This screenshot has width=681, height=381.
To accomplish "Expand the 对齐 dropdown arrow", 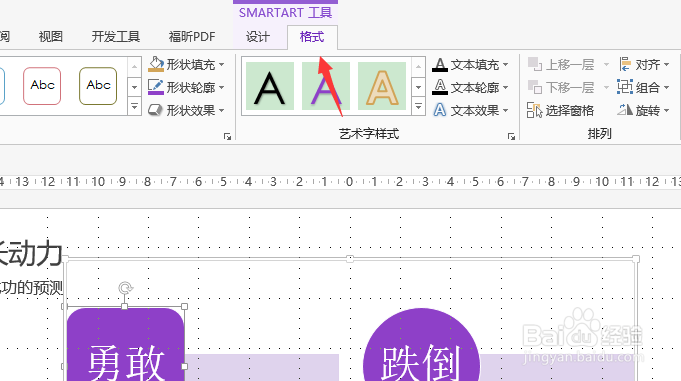I will coord(666,65).
